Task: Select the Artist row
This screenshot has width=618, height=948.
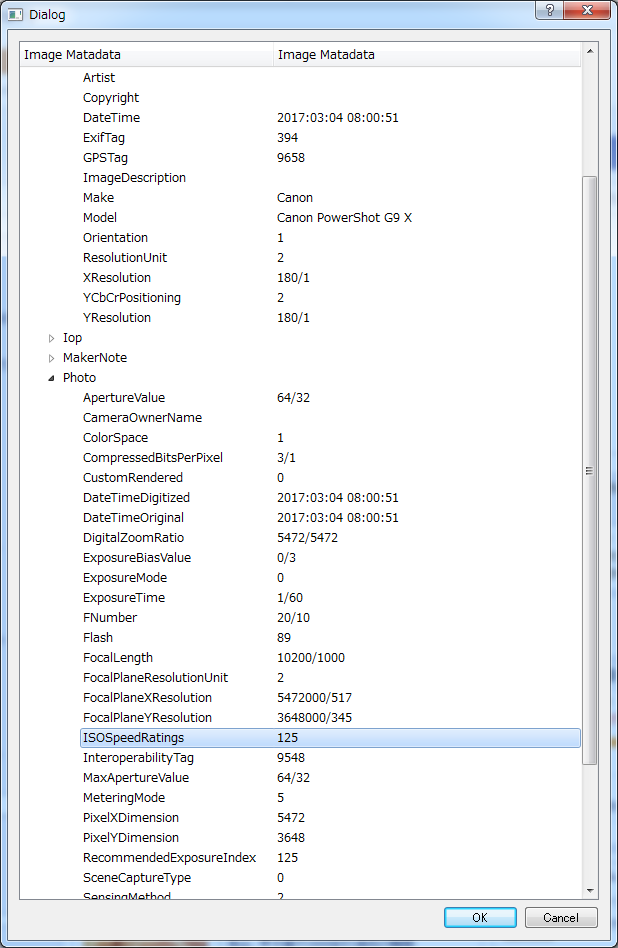Action: tap(330, 77)
